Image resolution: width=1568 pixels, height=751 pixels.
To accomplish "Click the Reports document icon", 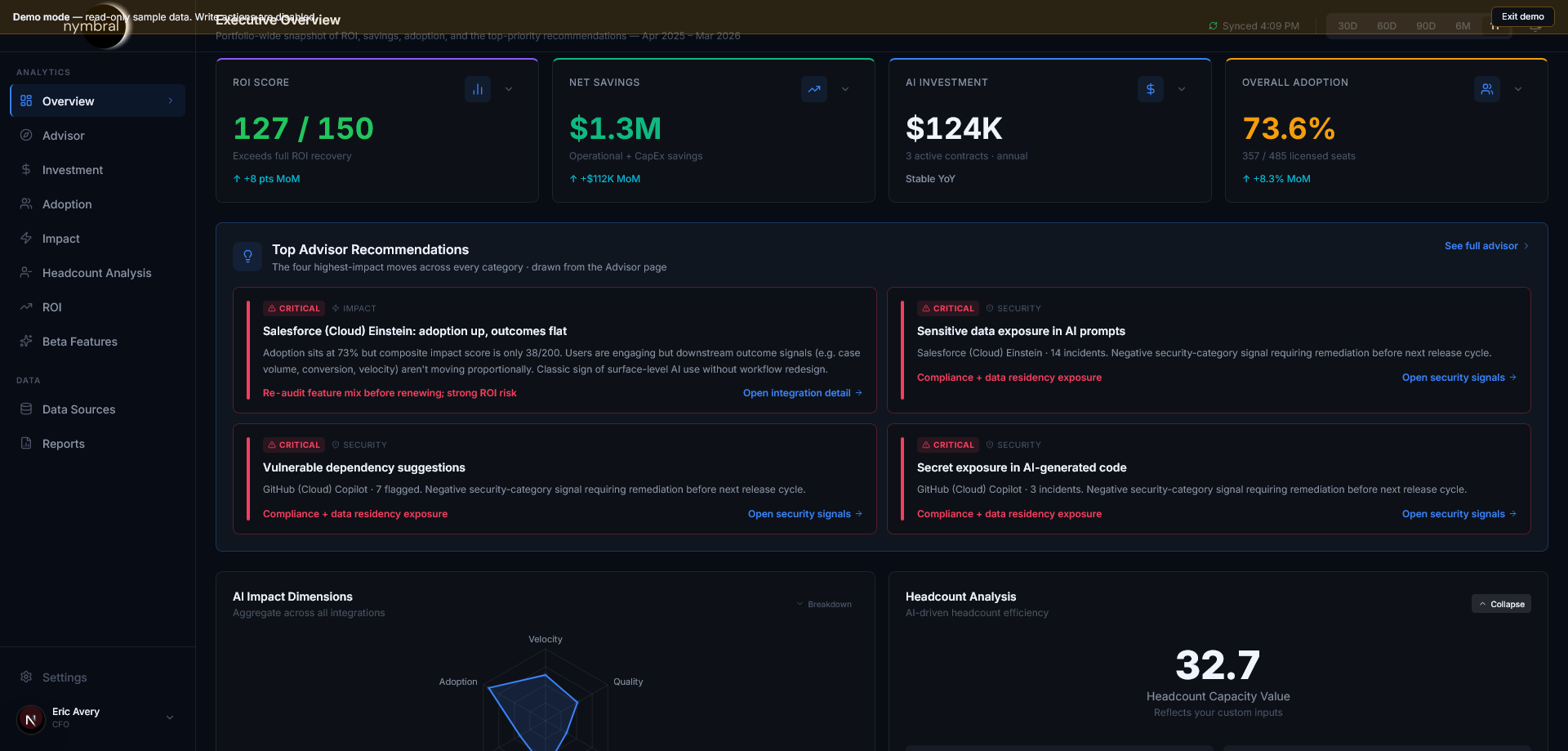I will pyautogui.click(x=26, y=443).
